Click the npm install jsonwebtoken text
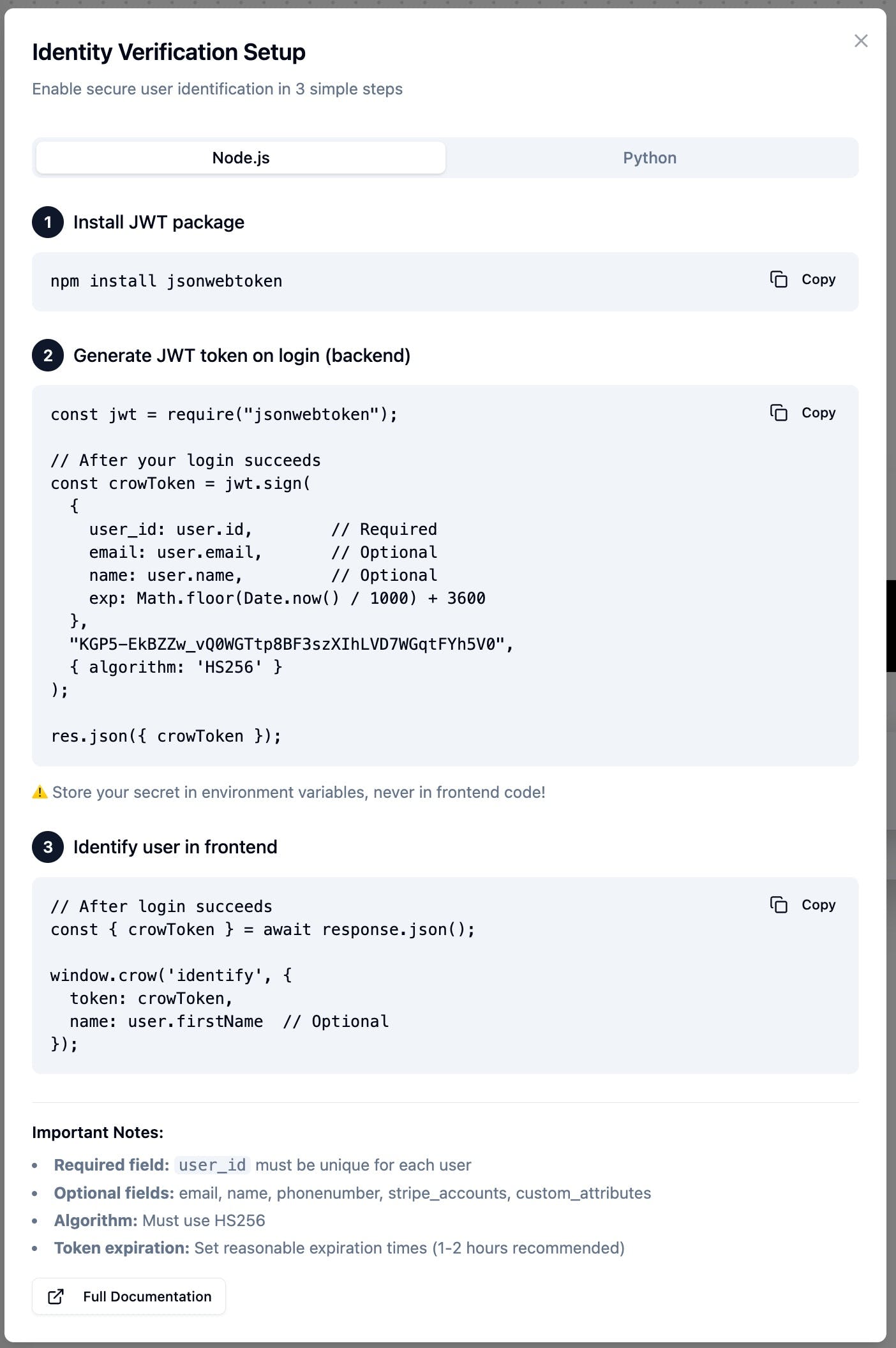The image size is (896, 1348). (166, 281)
